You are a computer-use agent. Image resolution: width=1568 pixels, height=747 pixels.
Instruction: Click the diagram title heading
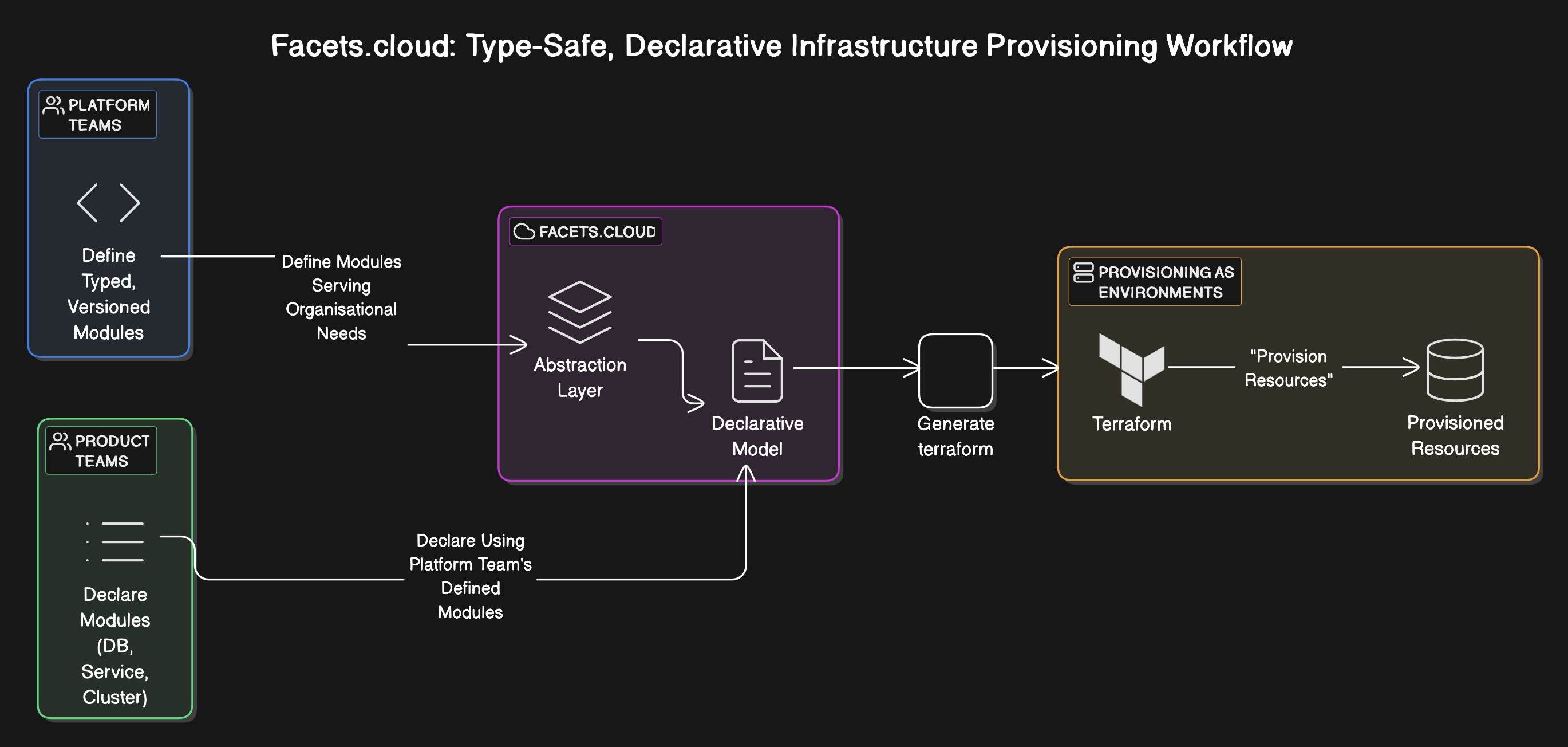click(781, 46)
